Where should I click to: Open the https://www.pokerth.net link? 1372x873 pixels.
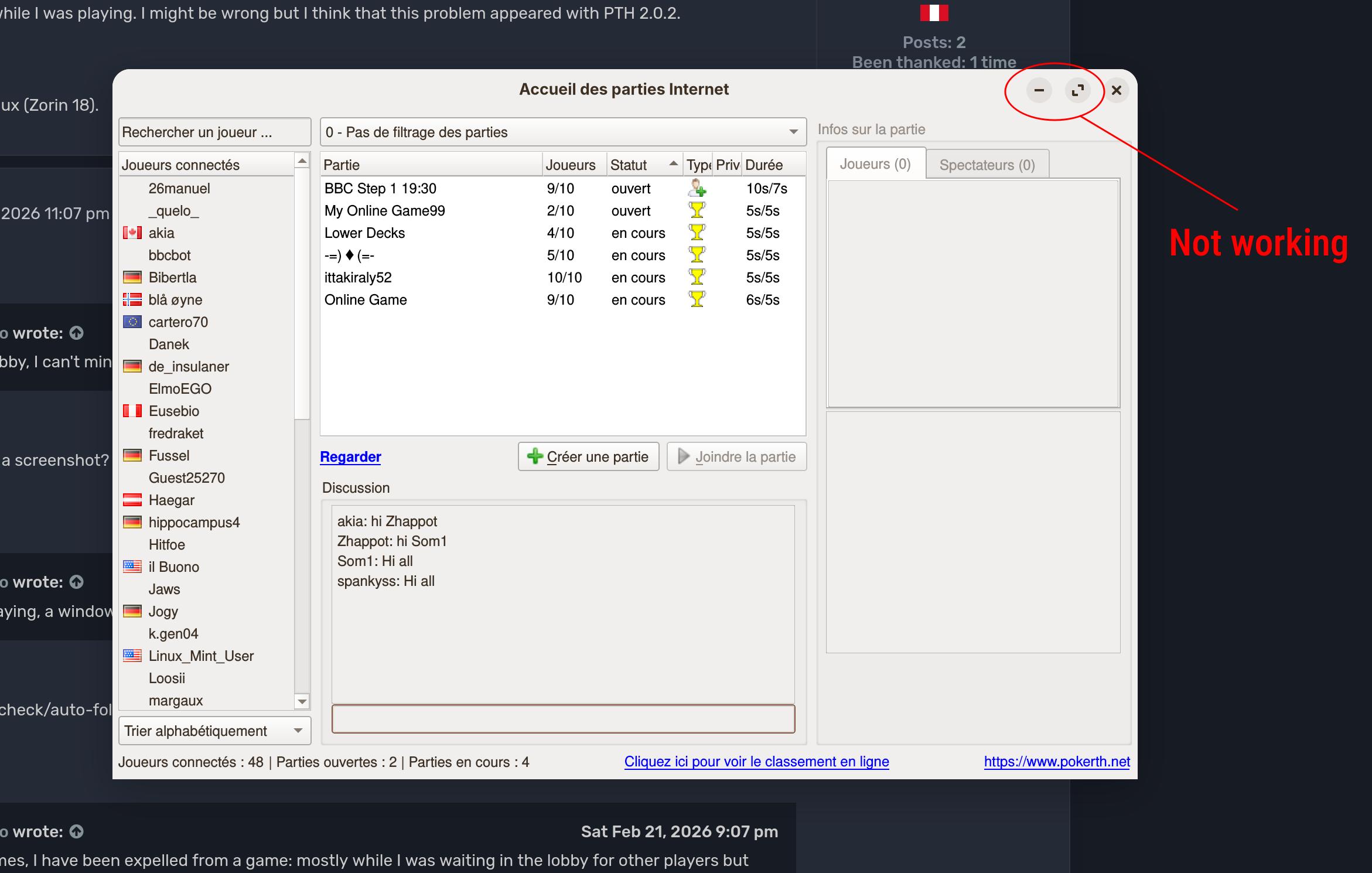point(1057,762)
